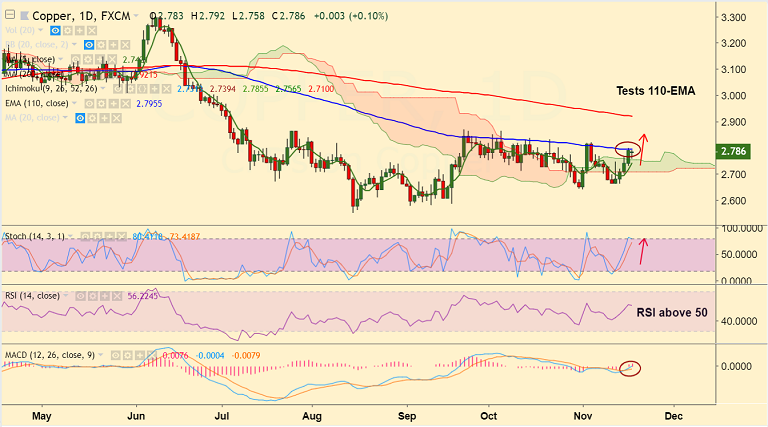Click the plus icon on Vol (20) row
The height and width of the screenshot is (427, 768).
click(x=80, y=31)
